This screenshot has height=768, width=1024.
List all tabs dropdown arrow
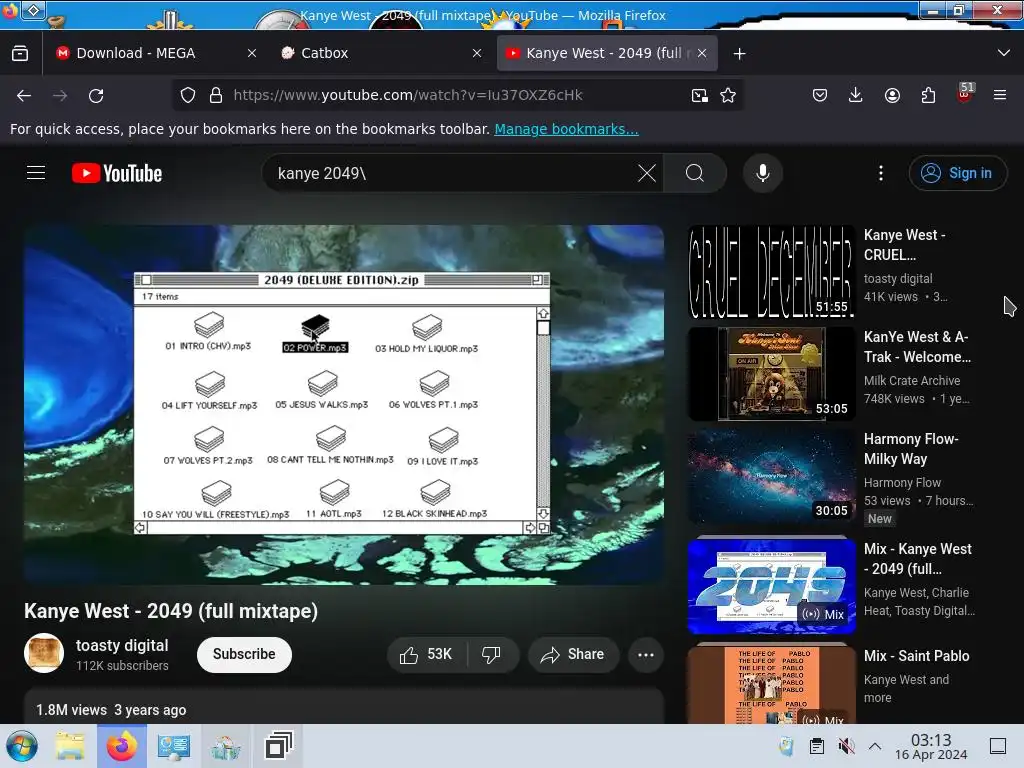coord(1004,53)
